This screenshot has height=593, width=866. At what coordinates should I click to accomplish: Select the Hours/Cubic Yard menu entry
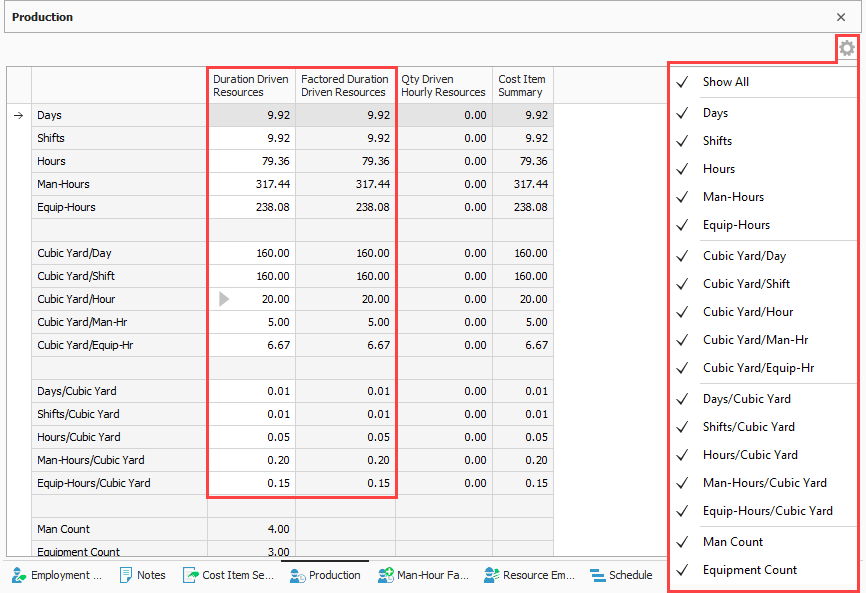coord(750,455)
